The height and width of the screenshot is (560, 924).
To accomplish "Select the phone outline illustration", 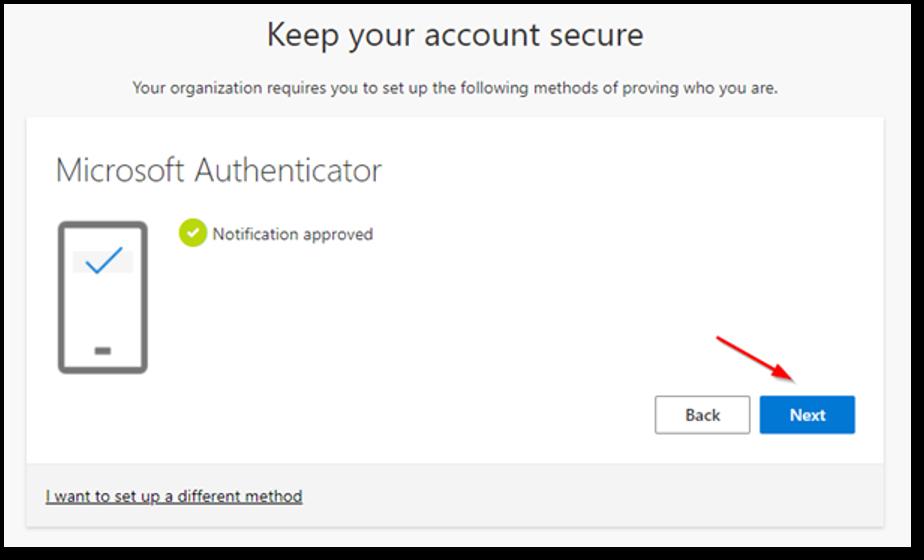I will tap(103, 297).
